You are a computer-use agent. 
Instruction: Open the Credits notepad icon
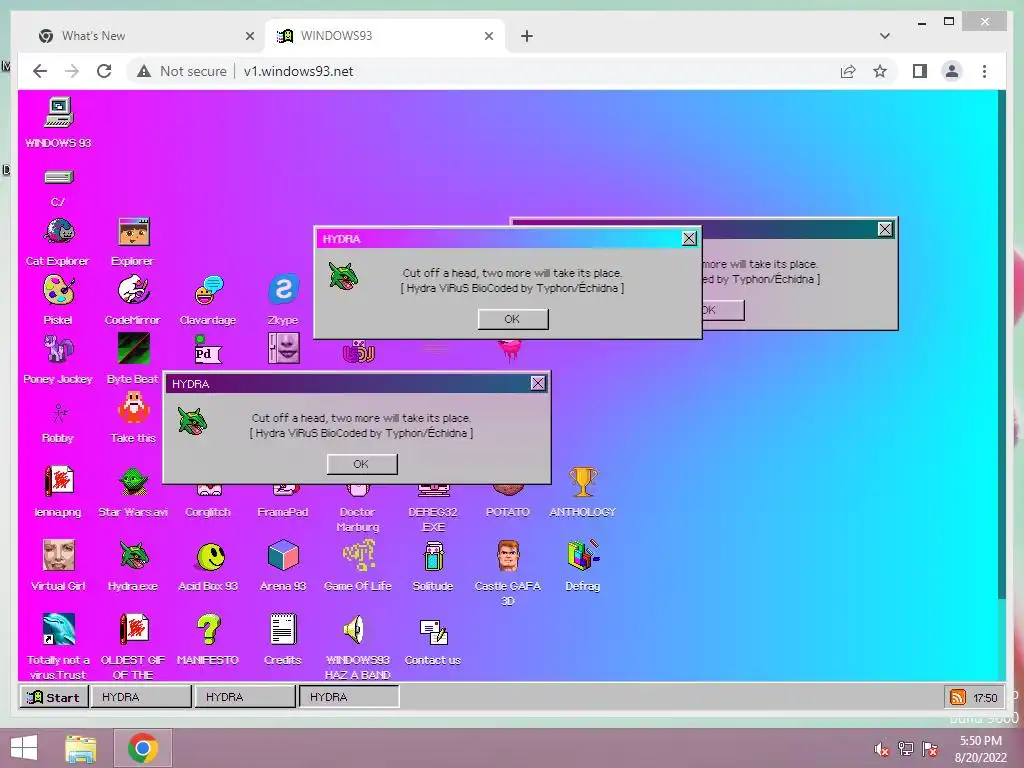click(283, 630)
